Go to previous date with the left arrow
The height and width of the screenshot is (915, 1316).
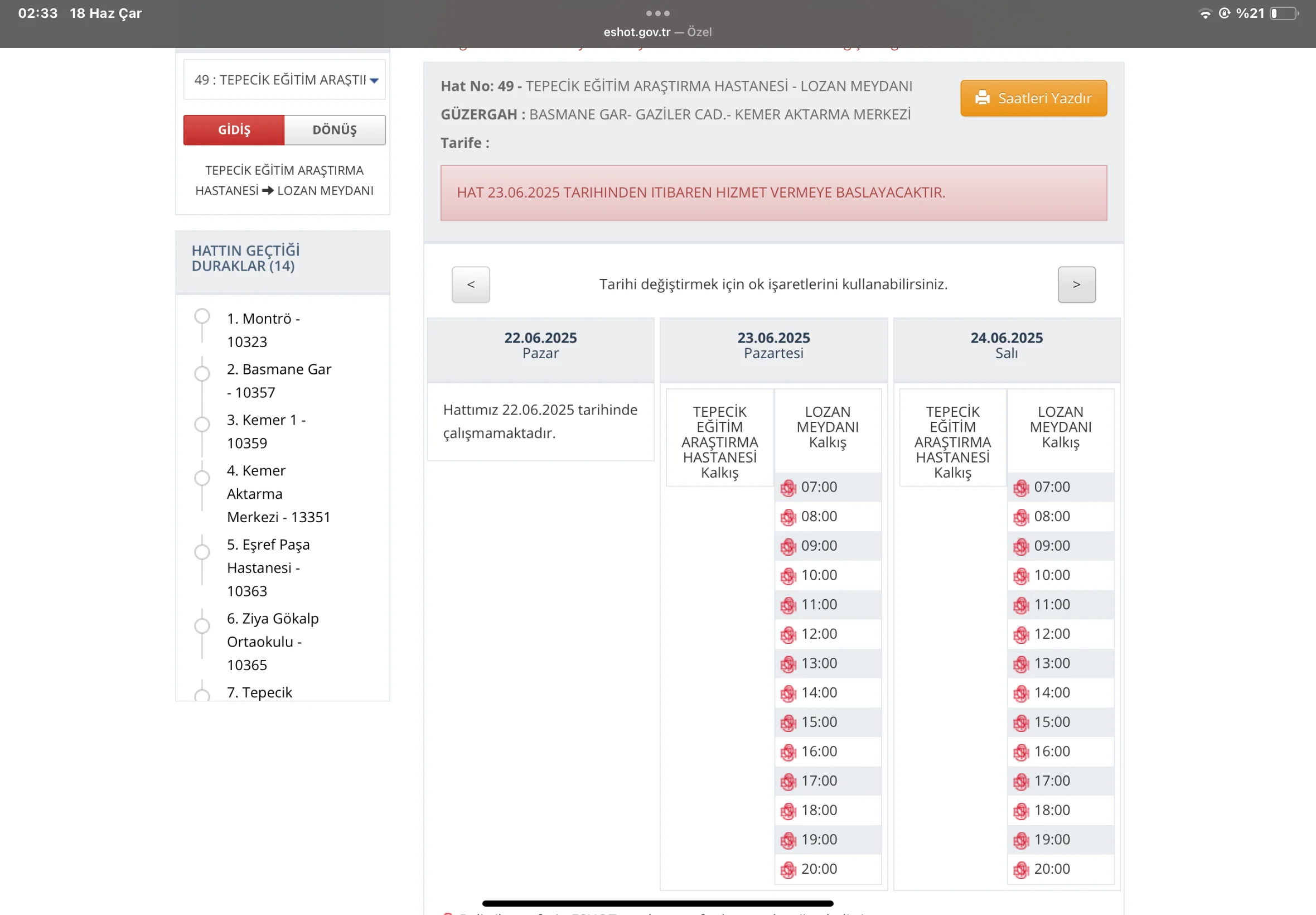[471, 285]
